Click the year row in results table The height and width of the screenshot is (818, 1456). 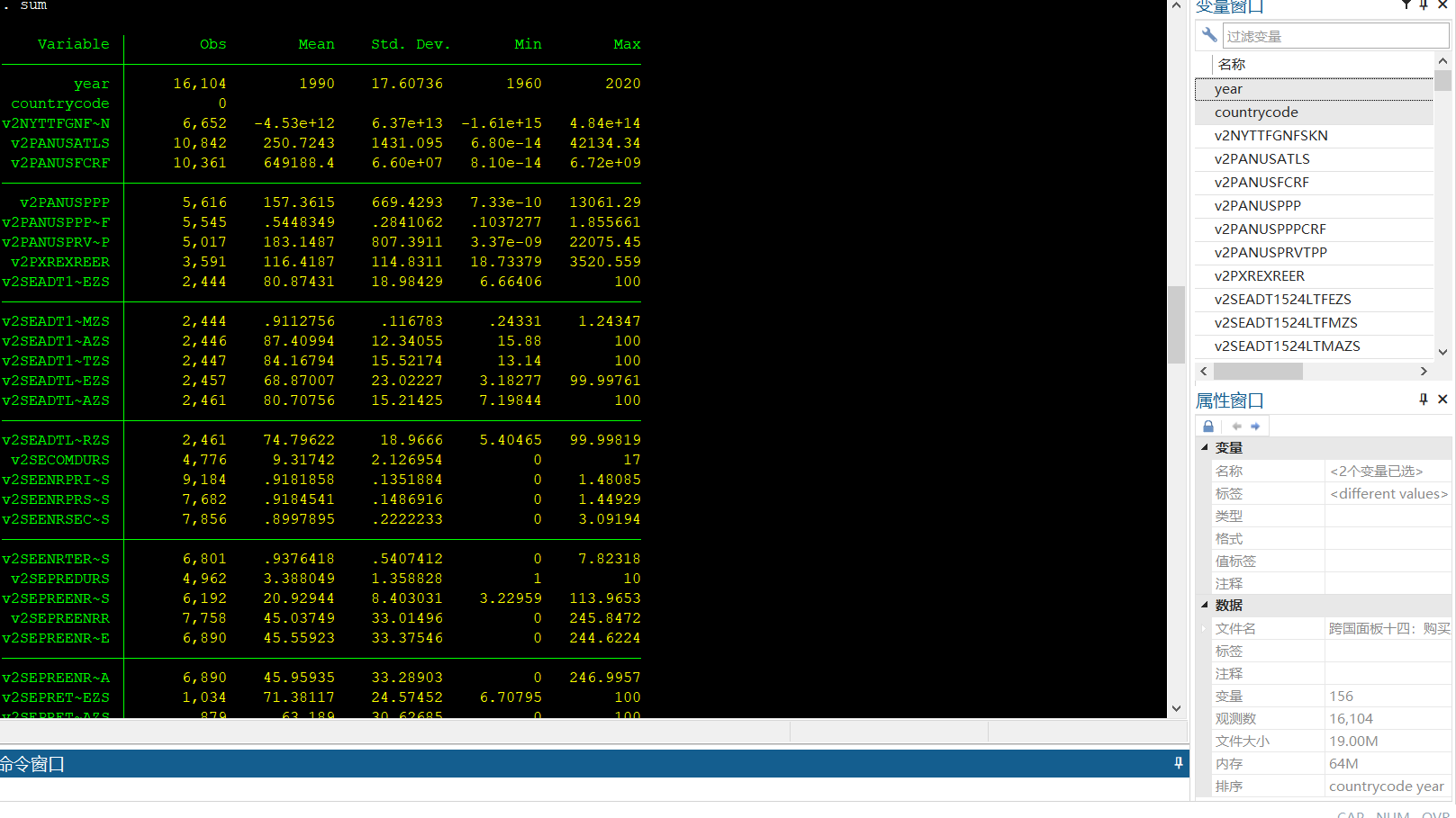click(321, 84)
